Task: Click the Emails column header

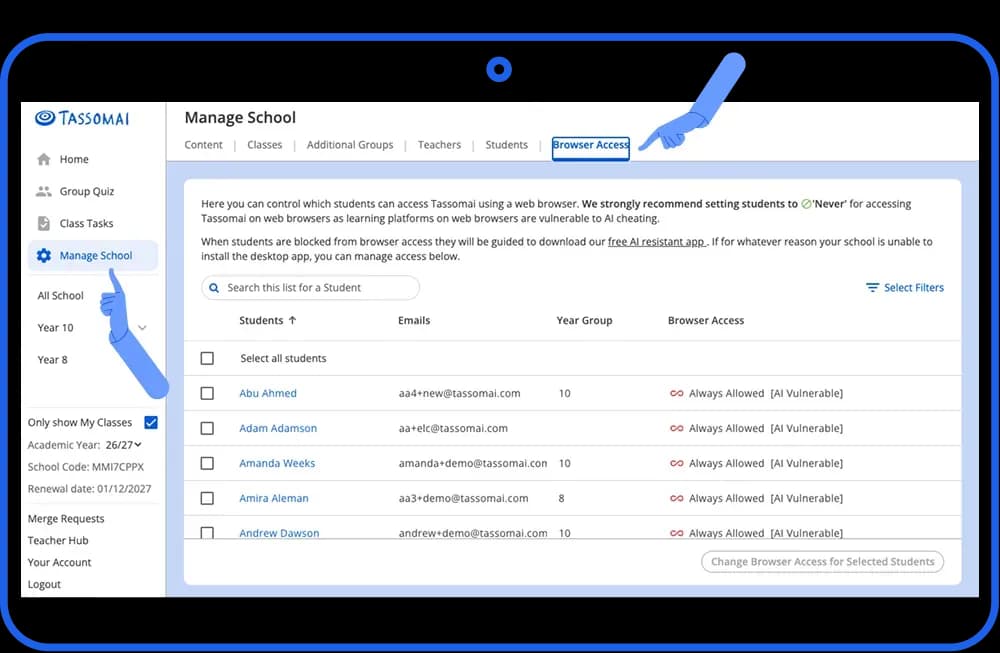Action: pyautogui.click(x=414, y=320)
